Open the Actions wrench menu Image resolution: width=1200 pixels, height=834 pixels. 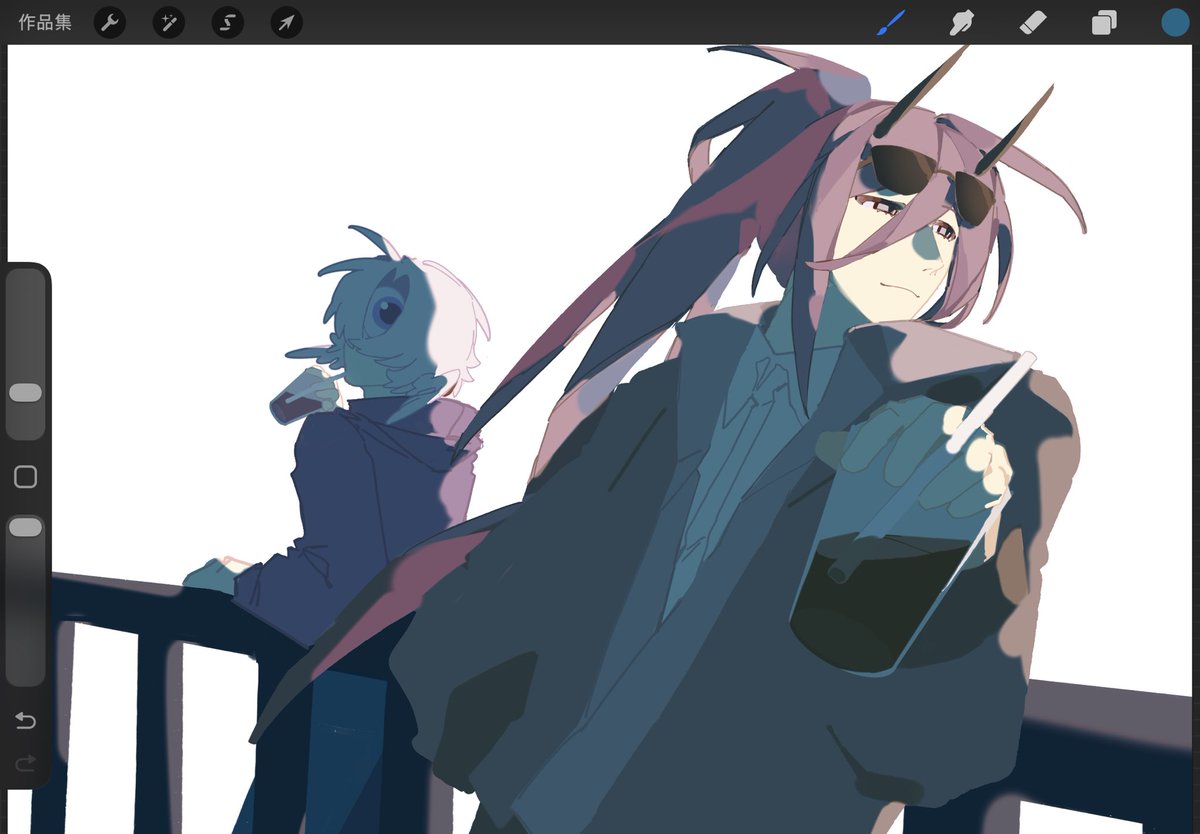(110, 23)
